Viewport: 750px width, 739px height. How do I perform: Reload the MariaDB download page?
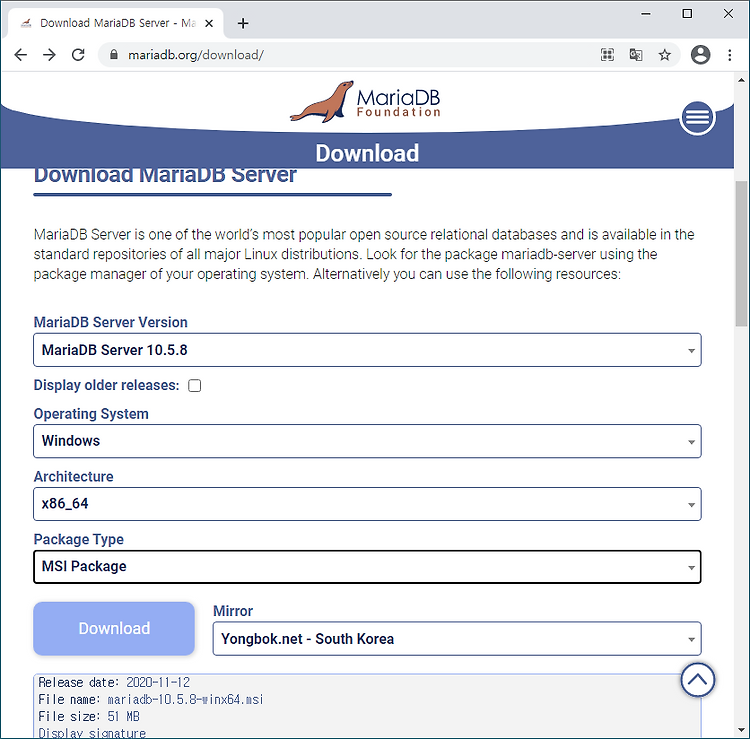[78, 55]
